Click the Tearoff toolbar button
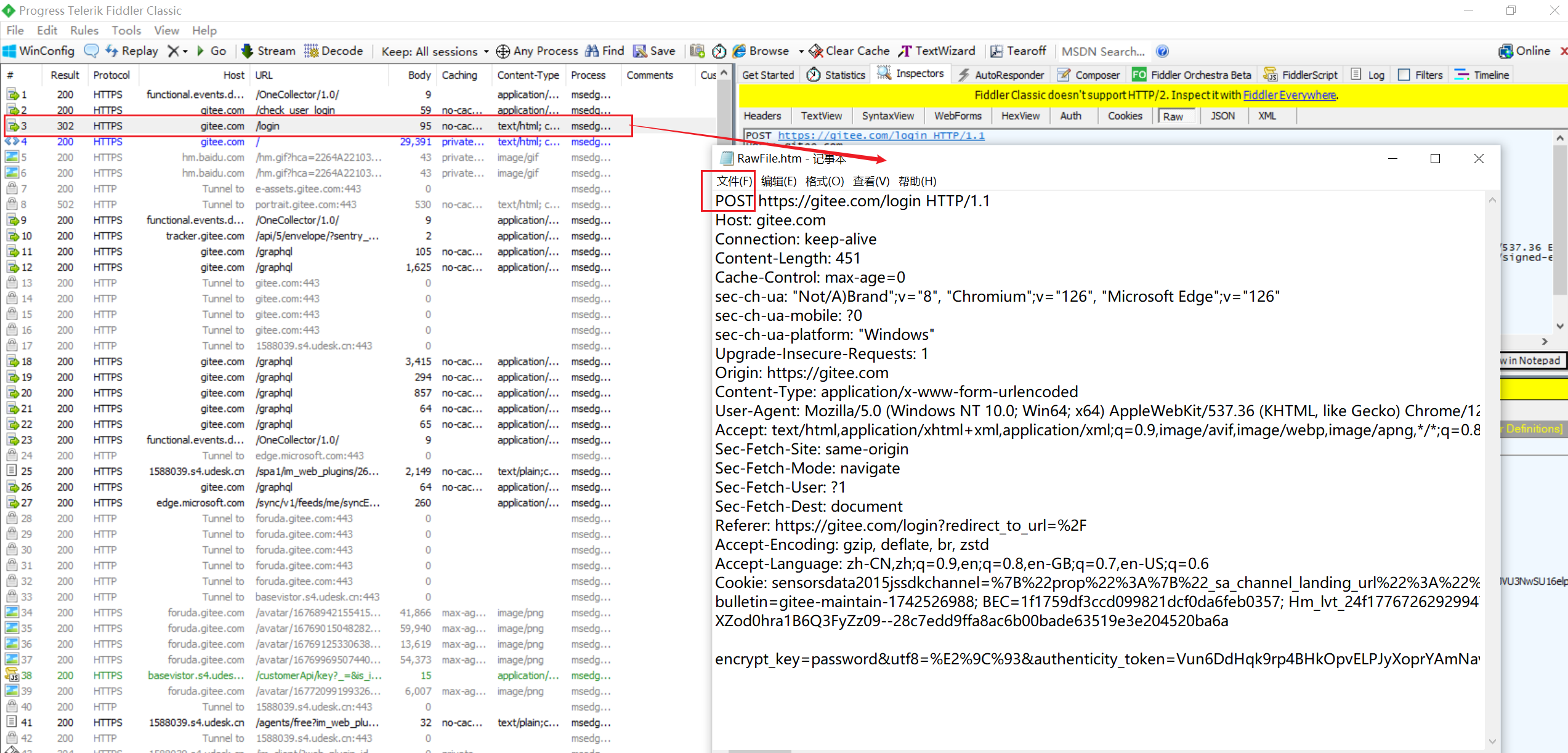This screenshot has height=753, width=1568. (x=1018, y=51)
